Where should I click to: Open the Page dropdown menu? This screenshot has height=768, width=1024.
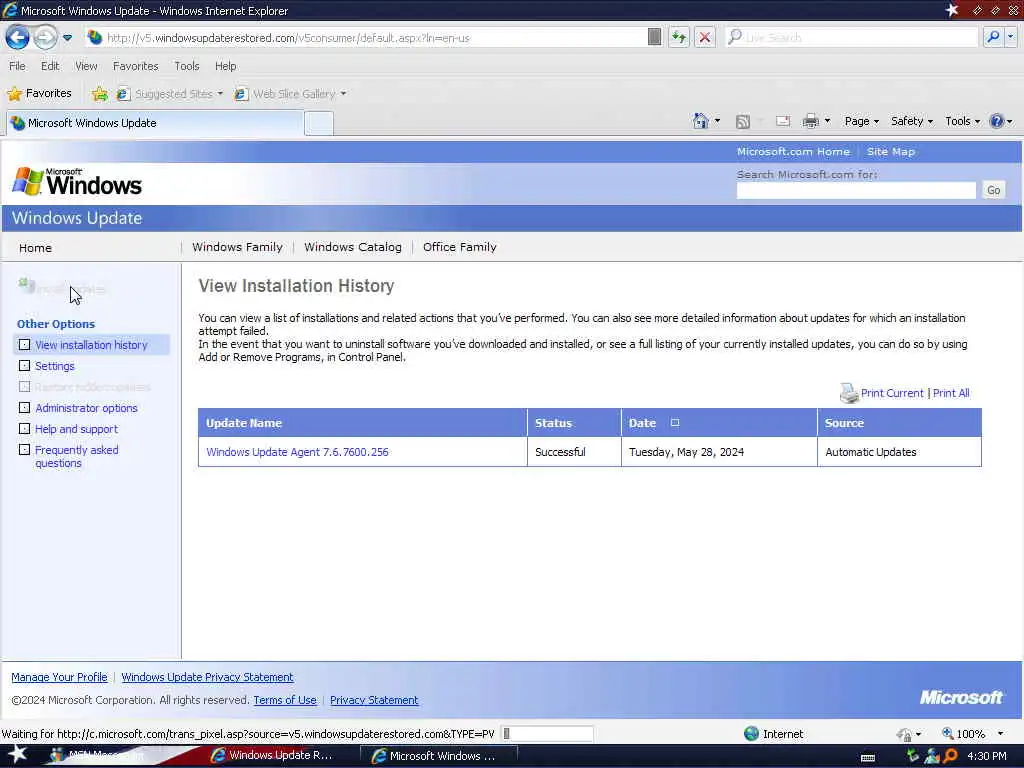861,121
